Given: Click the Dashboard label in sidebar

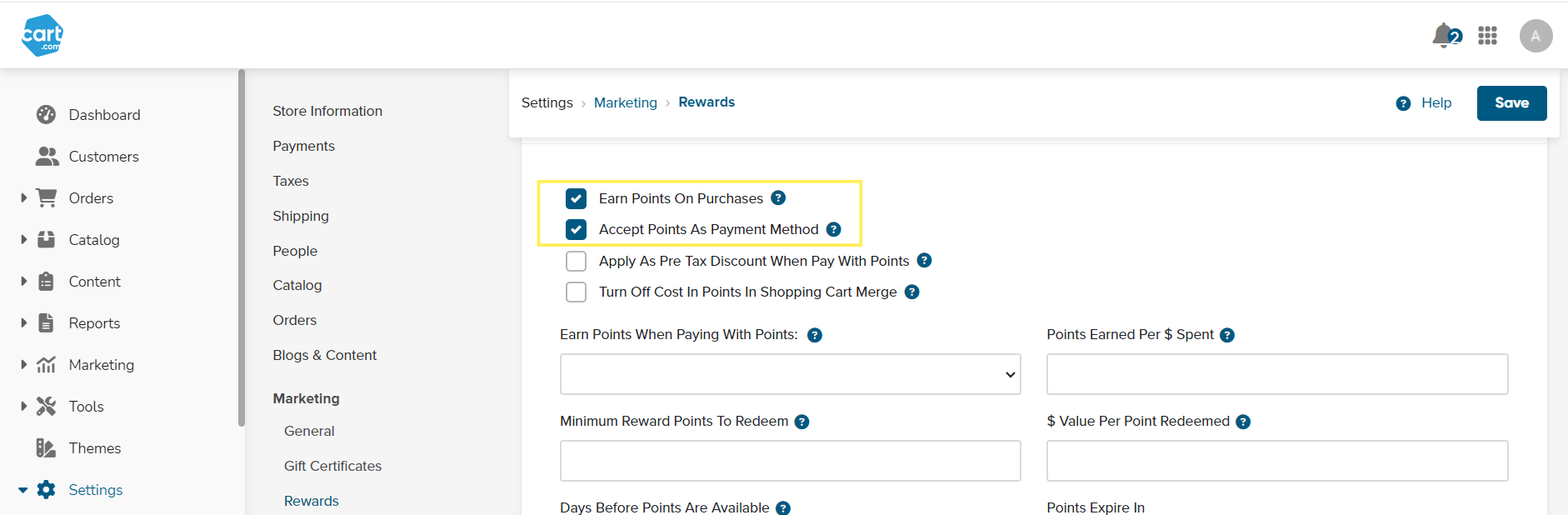Looking at the screenshot, I should 104,115.
